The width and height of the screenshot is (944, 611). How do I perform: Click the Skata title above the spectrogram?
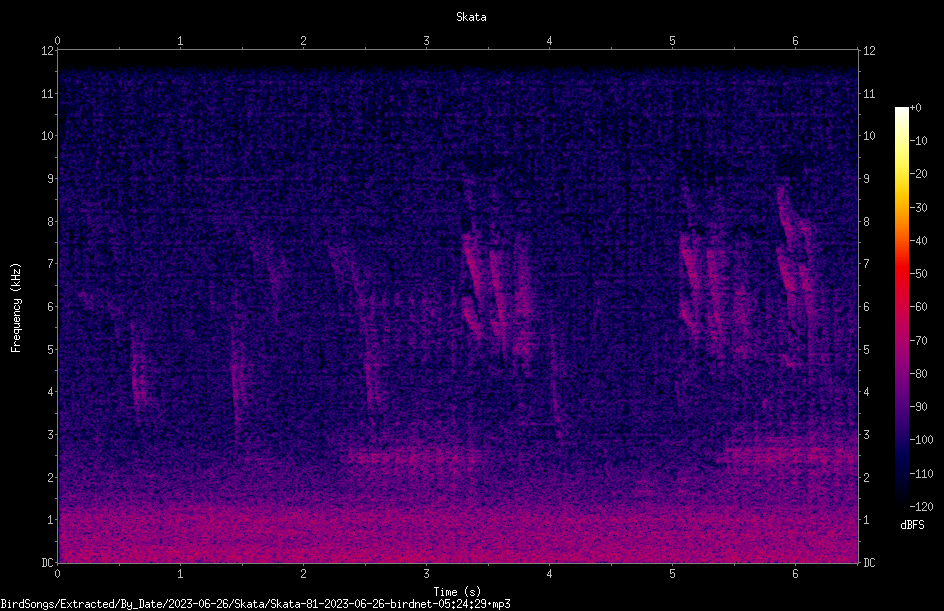pyautogui.click(x=471, y=17)
